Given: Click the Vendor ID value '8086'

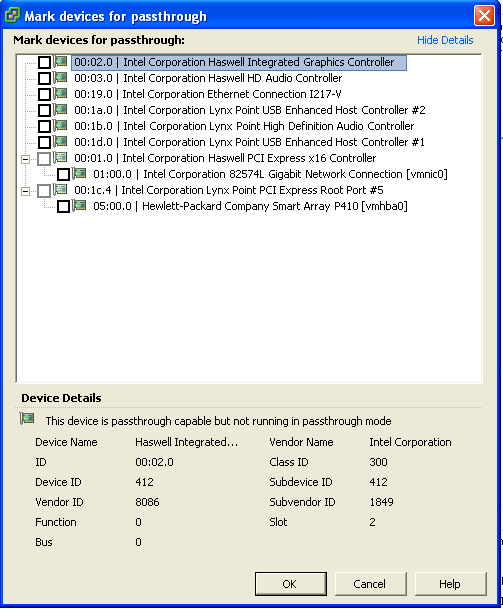Looking at the screenshot, I should (147, 502).
